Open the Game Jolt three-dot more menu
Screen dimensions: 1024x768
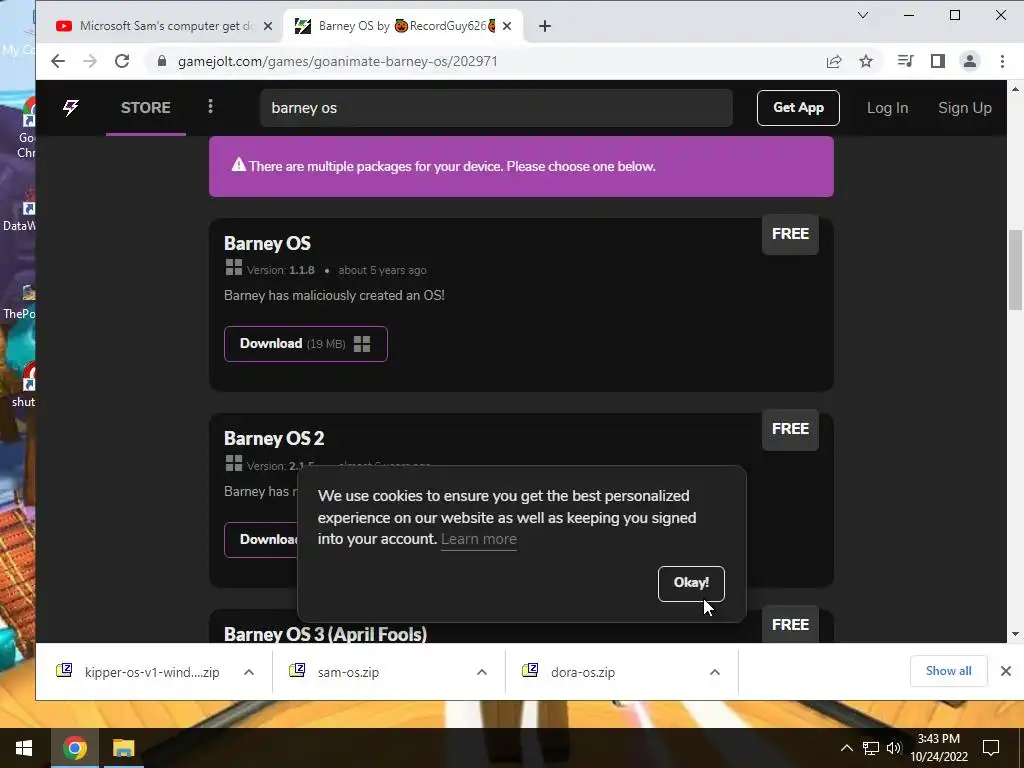coord(210,106)
